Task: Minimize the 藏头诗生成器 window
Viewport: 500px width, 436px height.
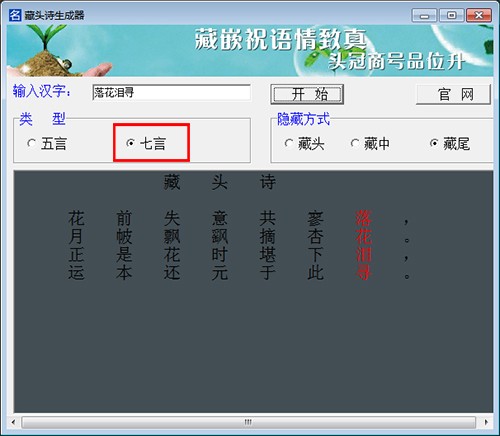Action: tap(424, 15)
